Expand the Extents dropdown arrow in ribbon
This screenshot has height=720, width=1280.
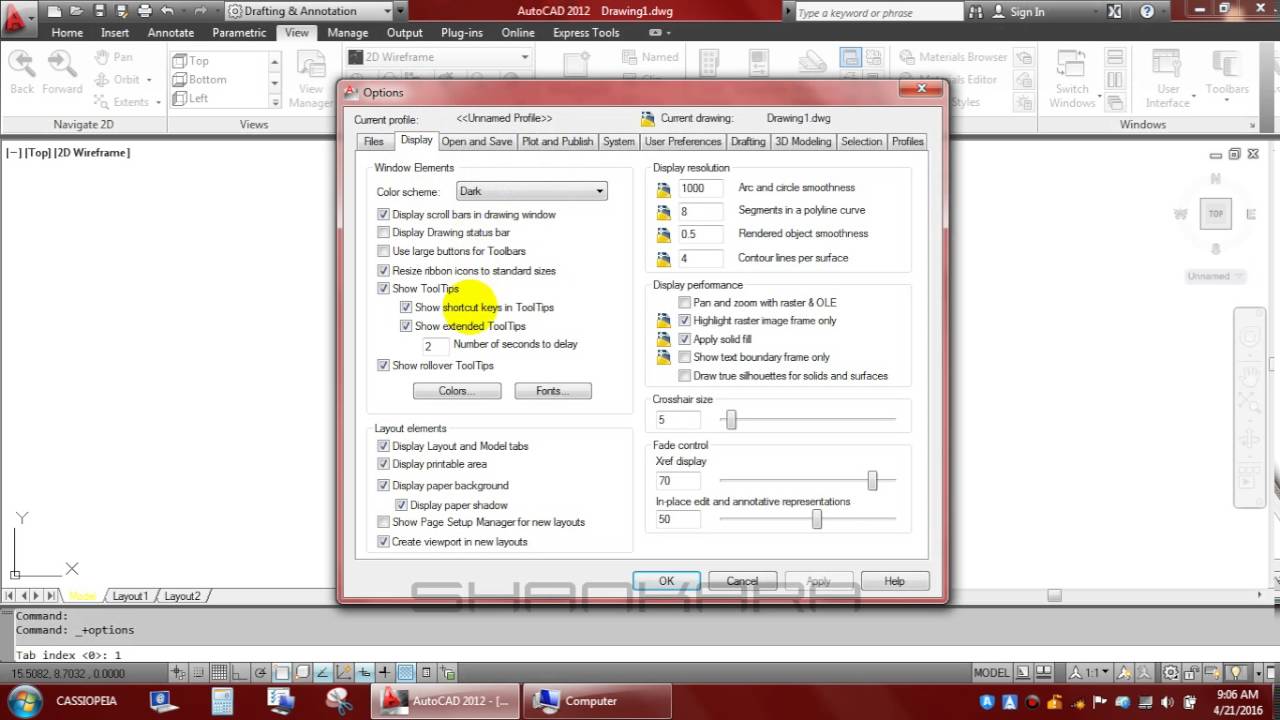pos(158,102)
